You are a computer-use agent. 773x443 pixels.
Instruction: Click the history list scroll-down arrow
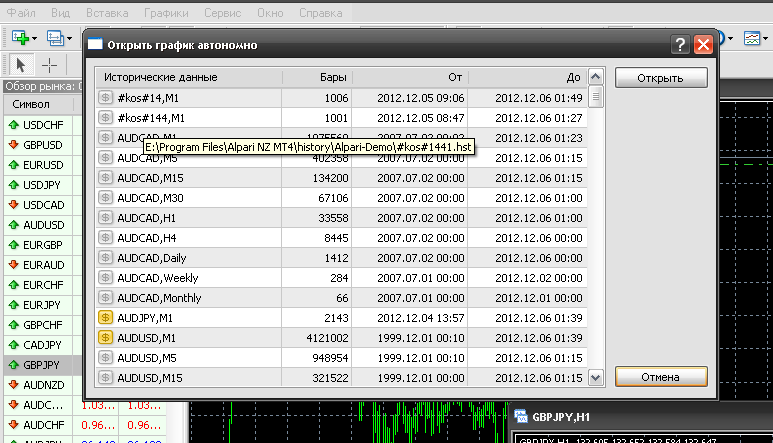[596, 378]
